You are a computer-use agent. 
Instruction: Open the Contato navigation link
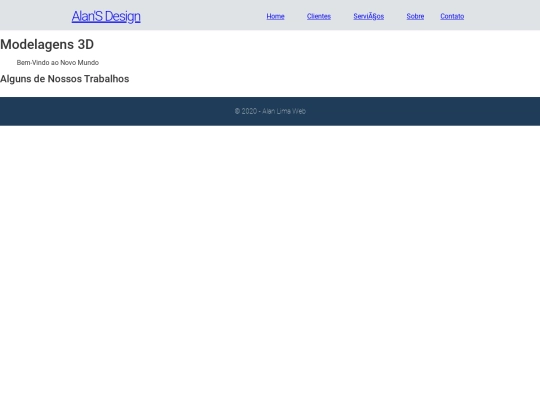pos(452,16)
